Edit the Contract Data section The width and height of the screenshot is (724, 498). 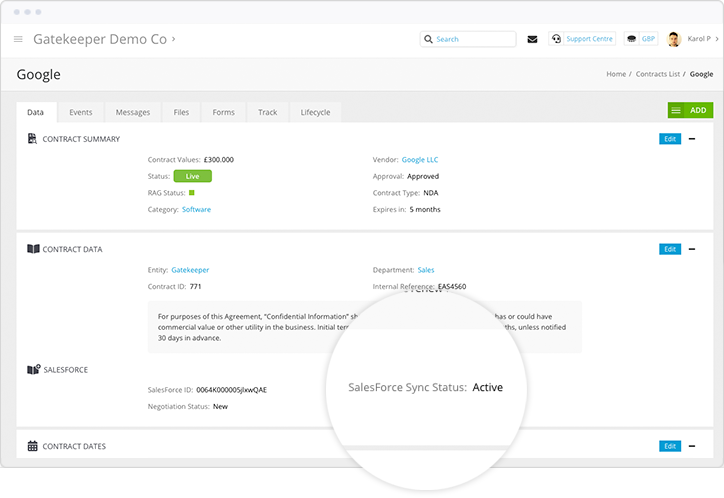tap(670, 249)
